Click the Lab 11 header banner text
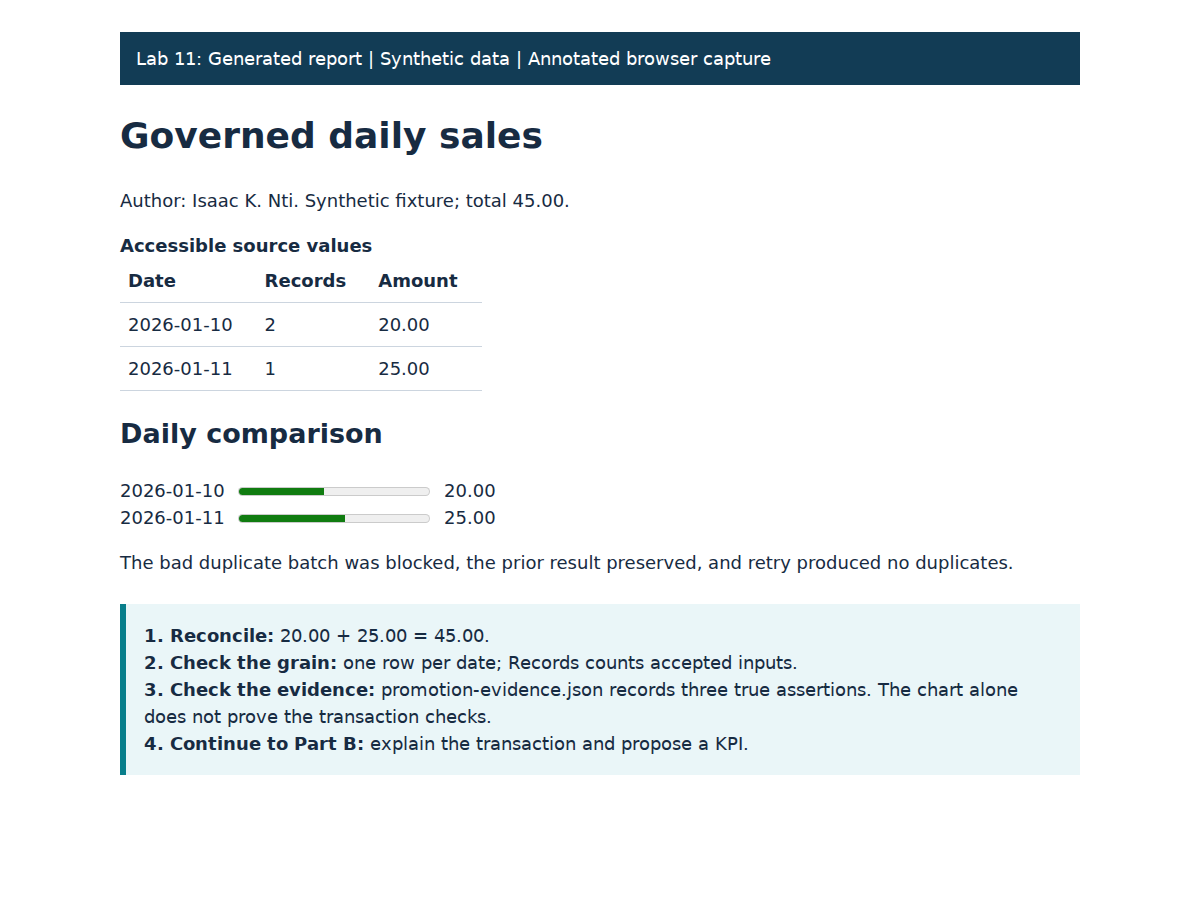This screenshot has height=900, width=1200. coord(453,59)
